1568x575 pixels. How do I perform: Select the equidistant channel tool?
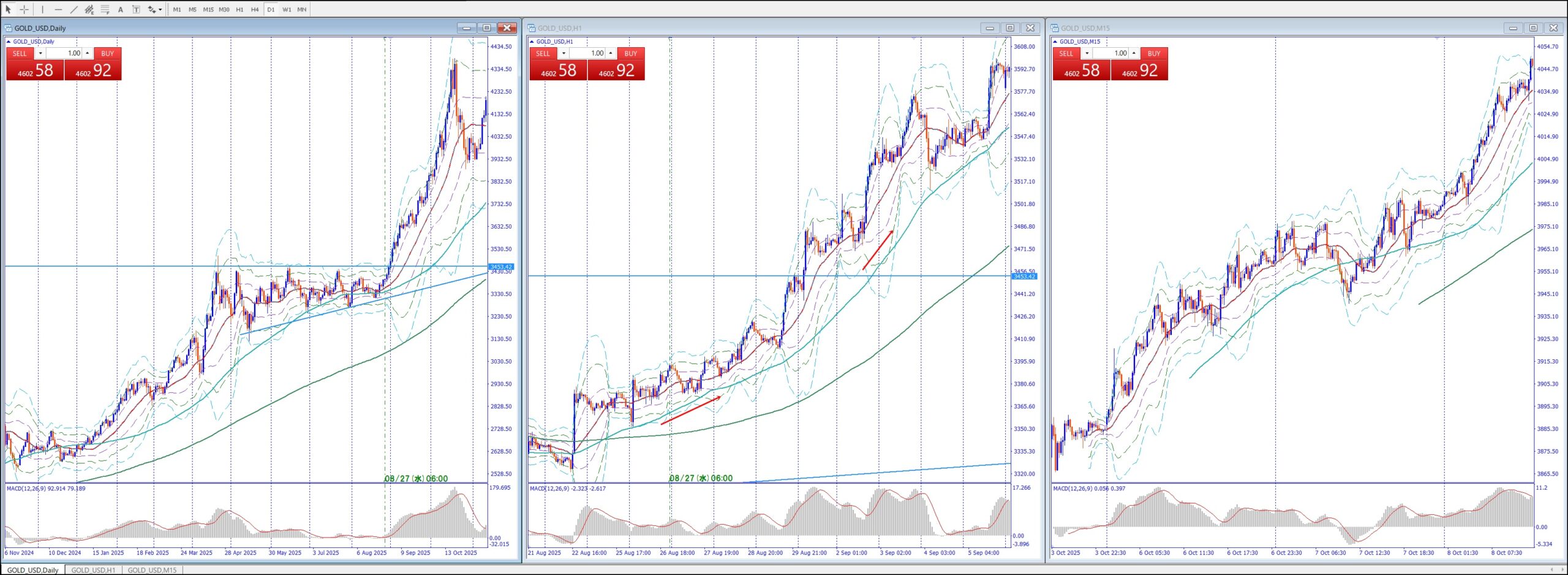tap(89, 9)
